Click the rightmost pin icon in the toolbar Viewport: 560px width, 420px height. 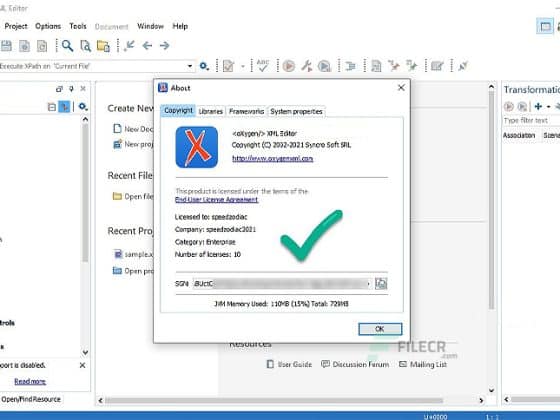463,66
